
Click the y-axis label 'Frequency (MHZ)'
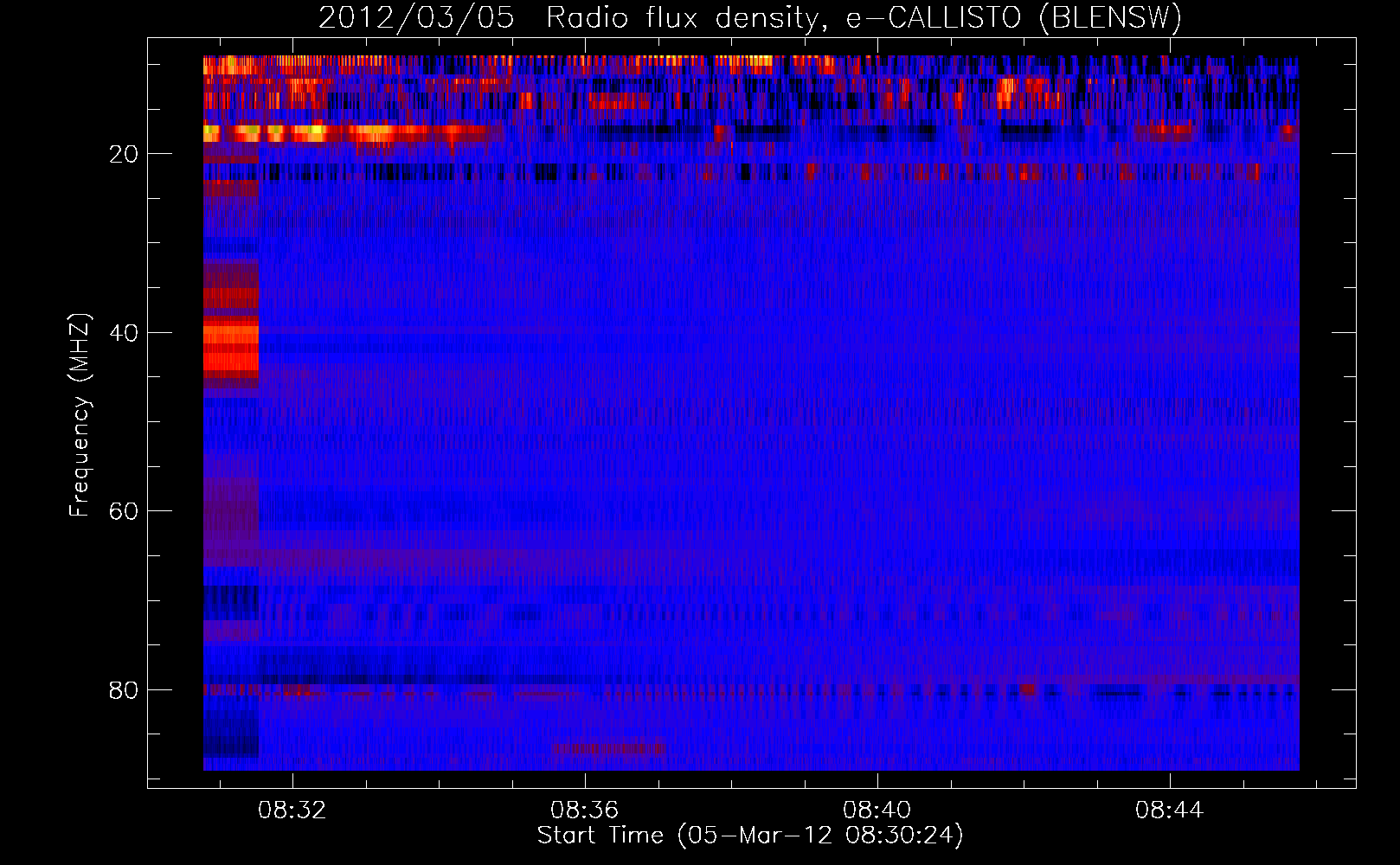(x=80, y=414)
